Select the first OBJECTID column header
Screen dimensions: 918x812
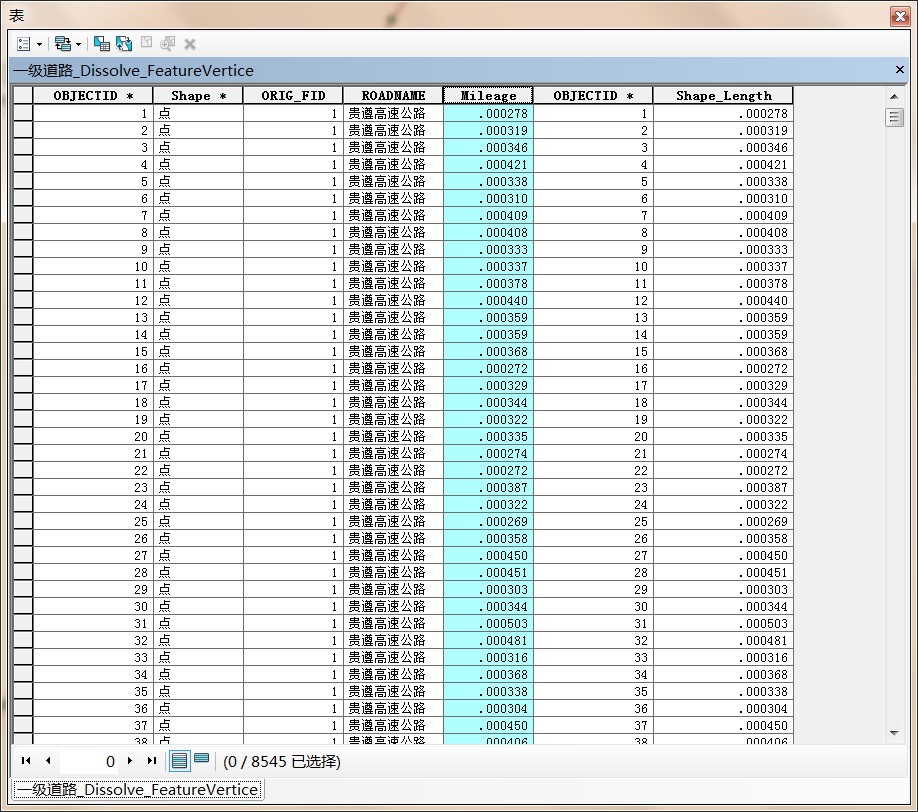[x=93, y=95]
